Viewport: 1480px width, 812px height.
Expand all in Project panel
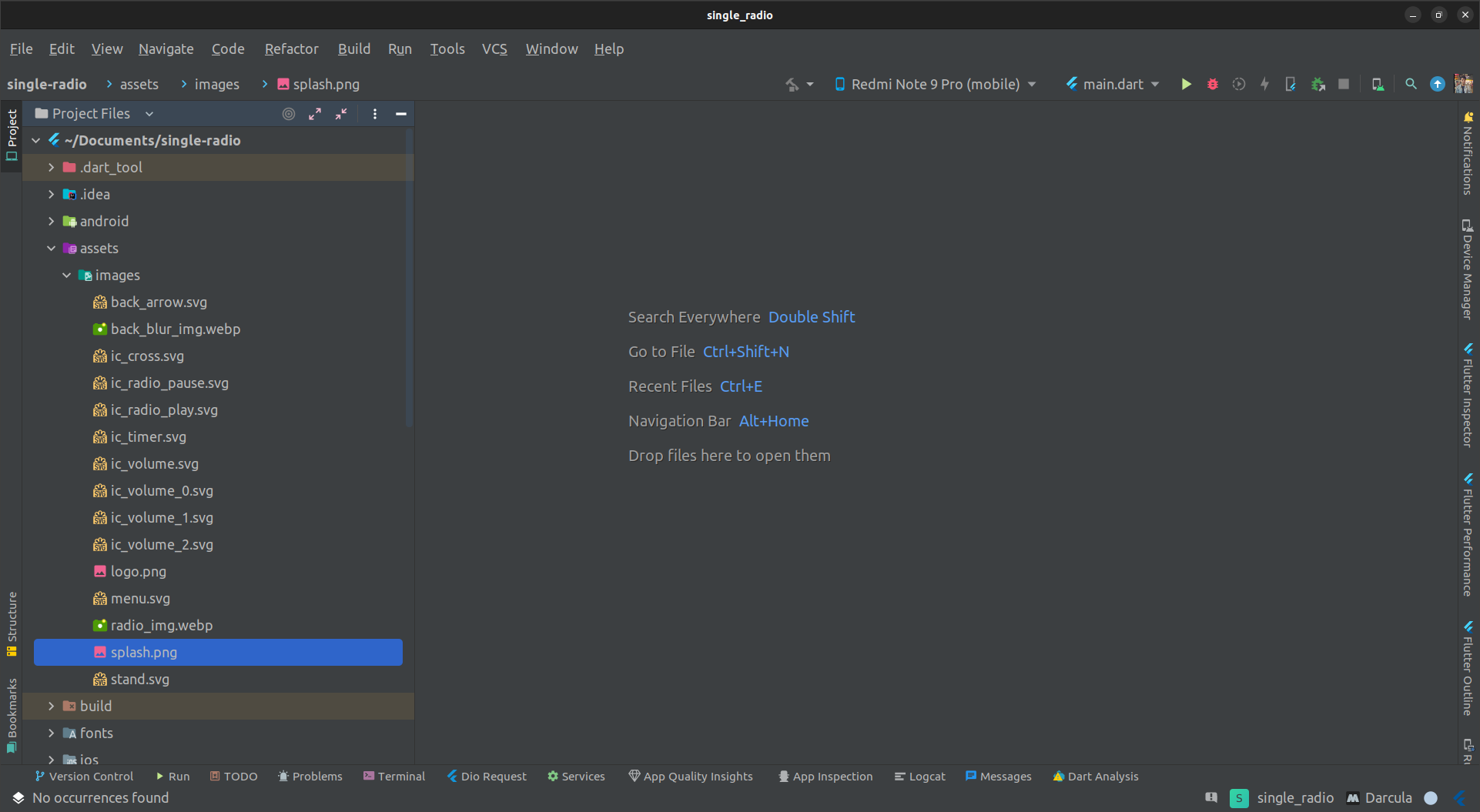(315, 114)
